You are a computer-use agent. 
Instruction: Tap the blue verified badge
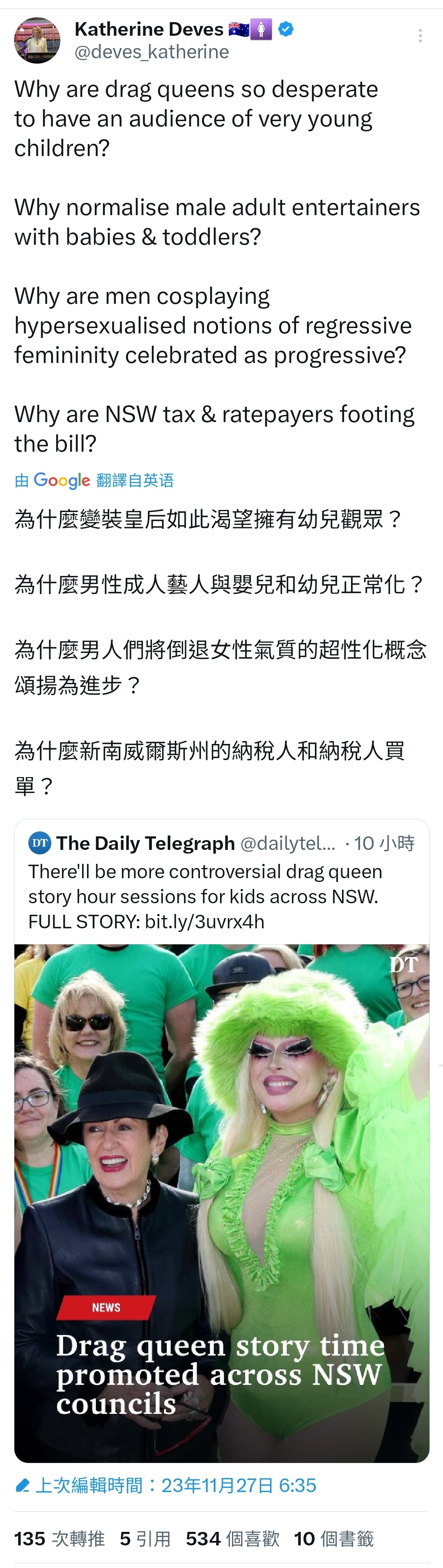pyautogui.click(x=285, y=29)
